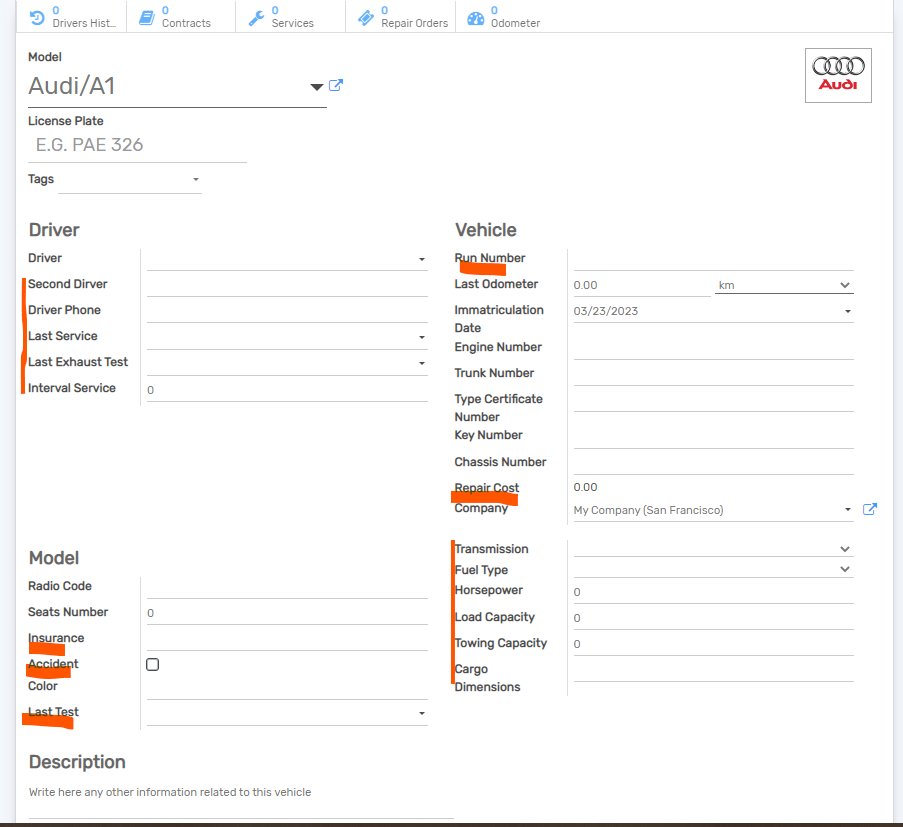
Task: Open the Company external link icon
Action: 870,510
